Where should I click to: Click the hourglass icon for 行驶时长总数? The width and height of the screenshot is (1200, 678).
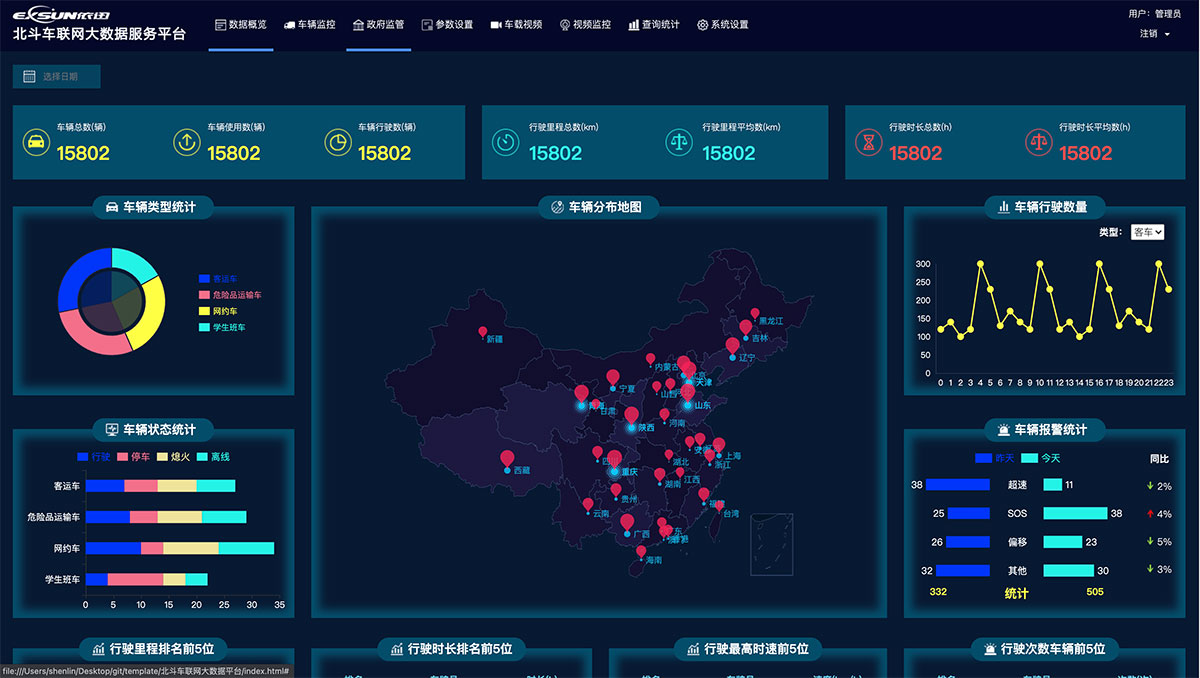tap(869, 142)
